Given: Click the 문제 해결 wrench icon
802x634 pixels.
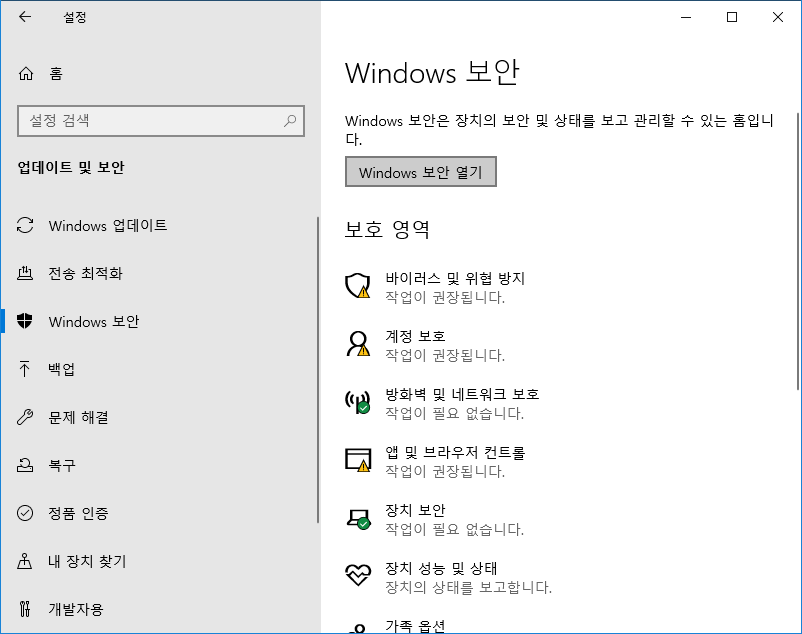Looking at the screenshot, I should (x=25, y=417).
